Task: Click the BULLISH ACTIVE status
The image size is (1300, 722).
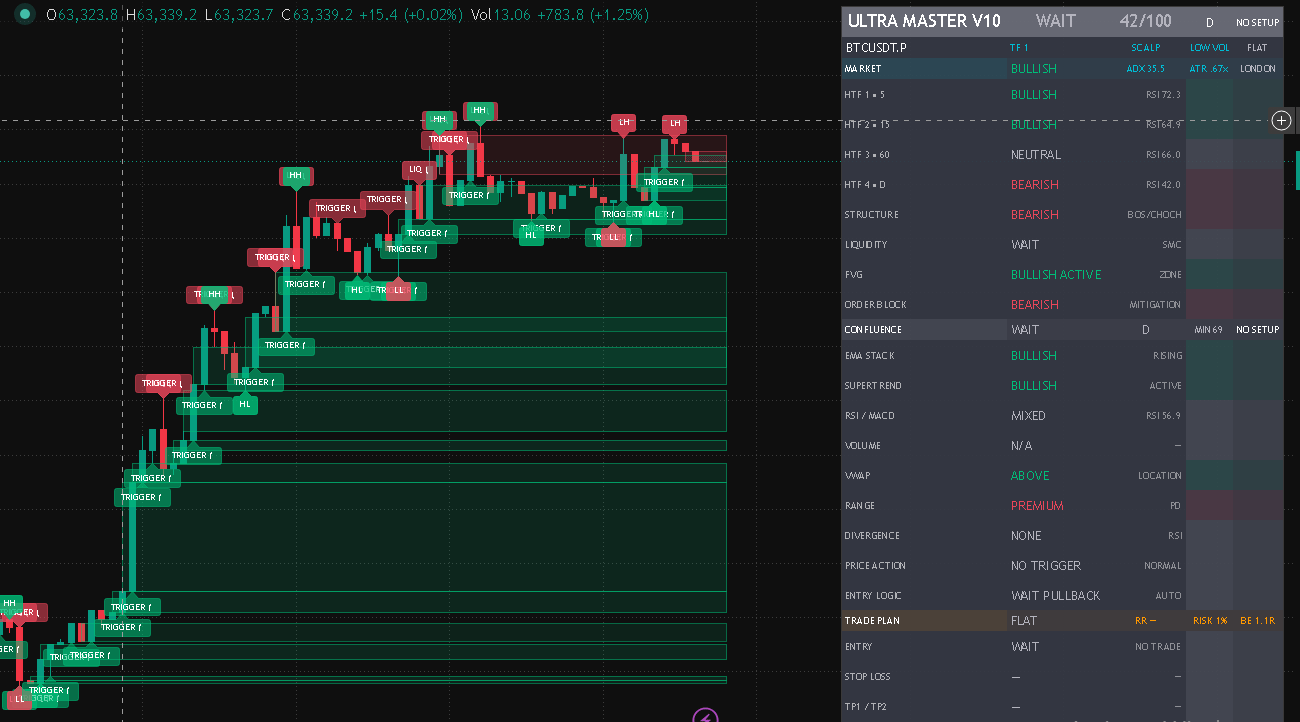Action: tap(1056, 275)
